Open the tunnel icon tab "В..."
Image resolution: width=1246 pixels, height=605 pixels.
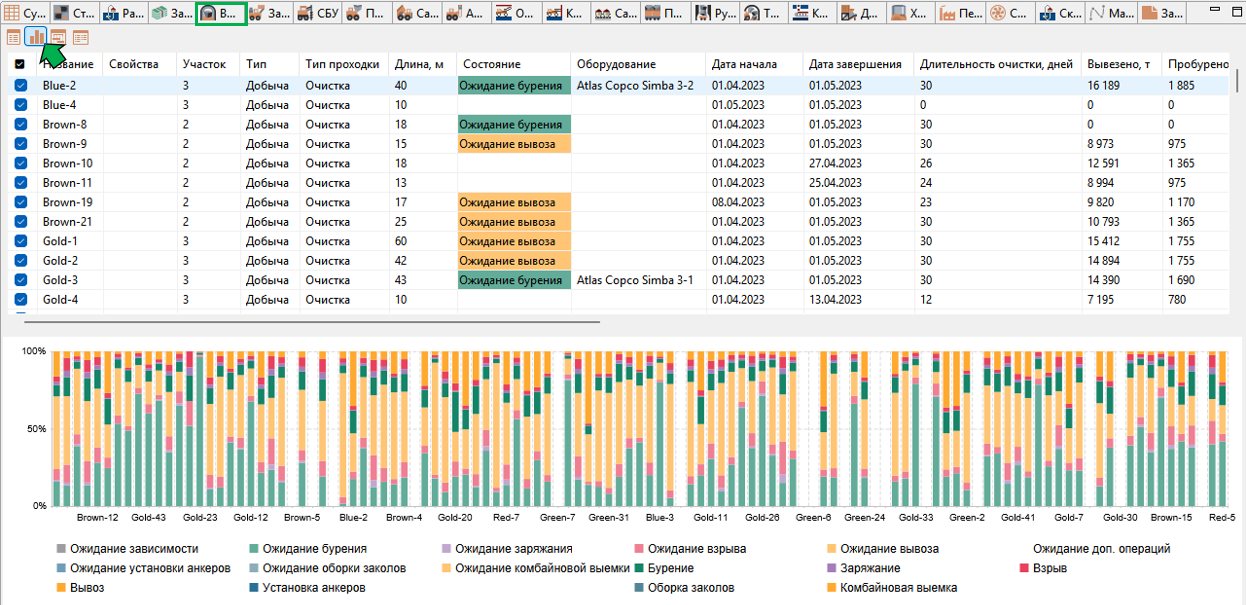pyautogui.click(x=221, y=14)
